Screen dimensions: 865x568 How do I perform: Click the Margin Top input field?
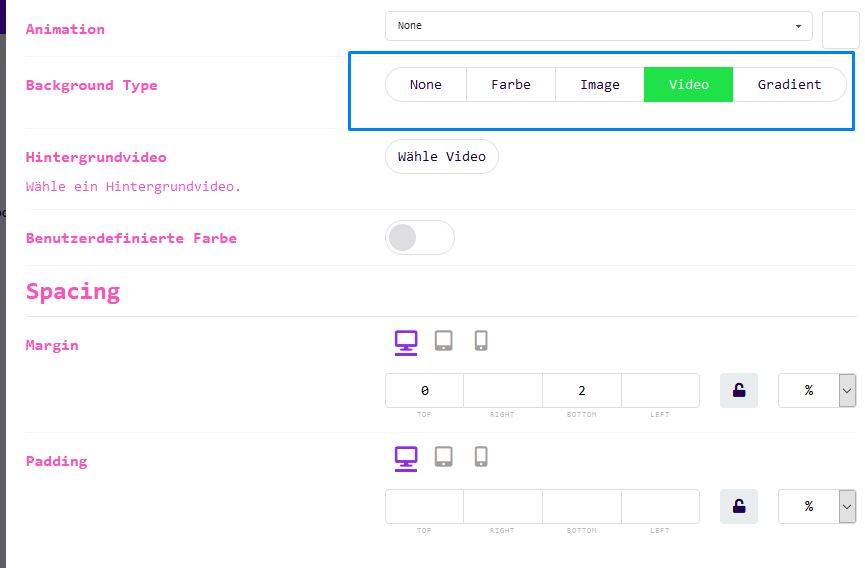pyautogui.click(x=424, y=391)
